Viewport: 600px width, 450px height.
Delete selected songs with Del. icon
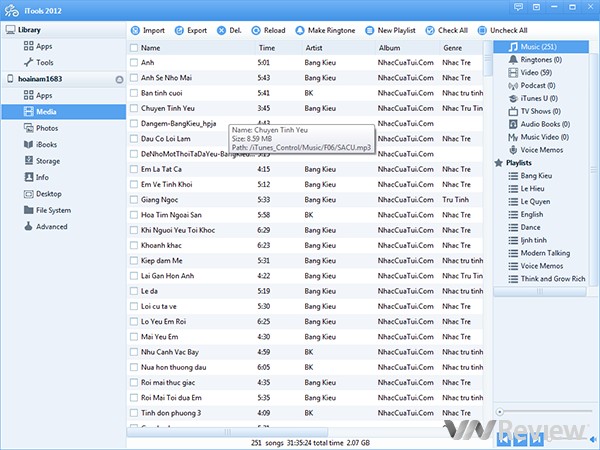coord(221,30)
